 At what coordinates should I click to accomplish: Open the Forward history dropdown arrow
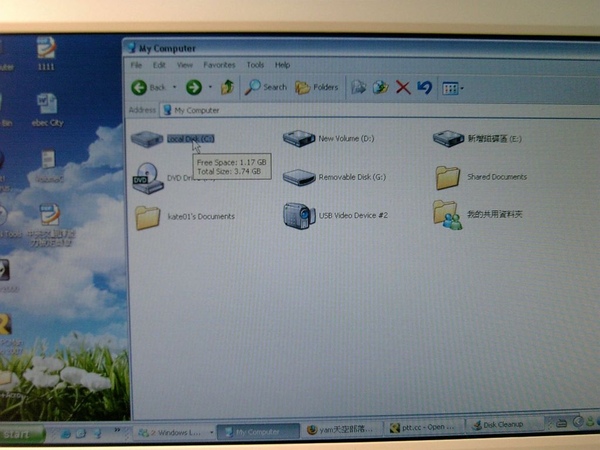(210, 87)
